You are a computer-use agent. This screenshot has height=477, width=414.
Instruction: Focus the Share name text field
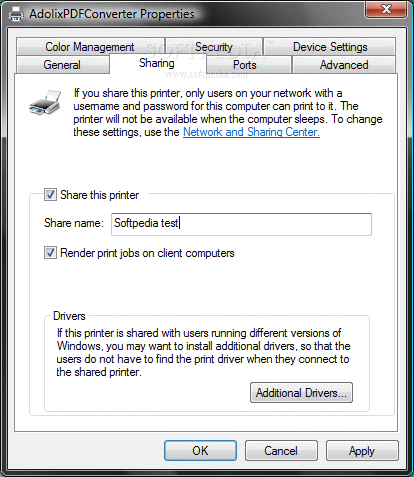(241, 224)
